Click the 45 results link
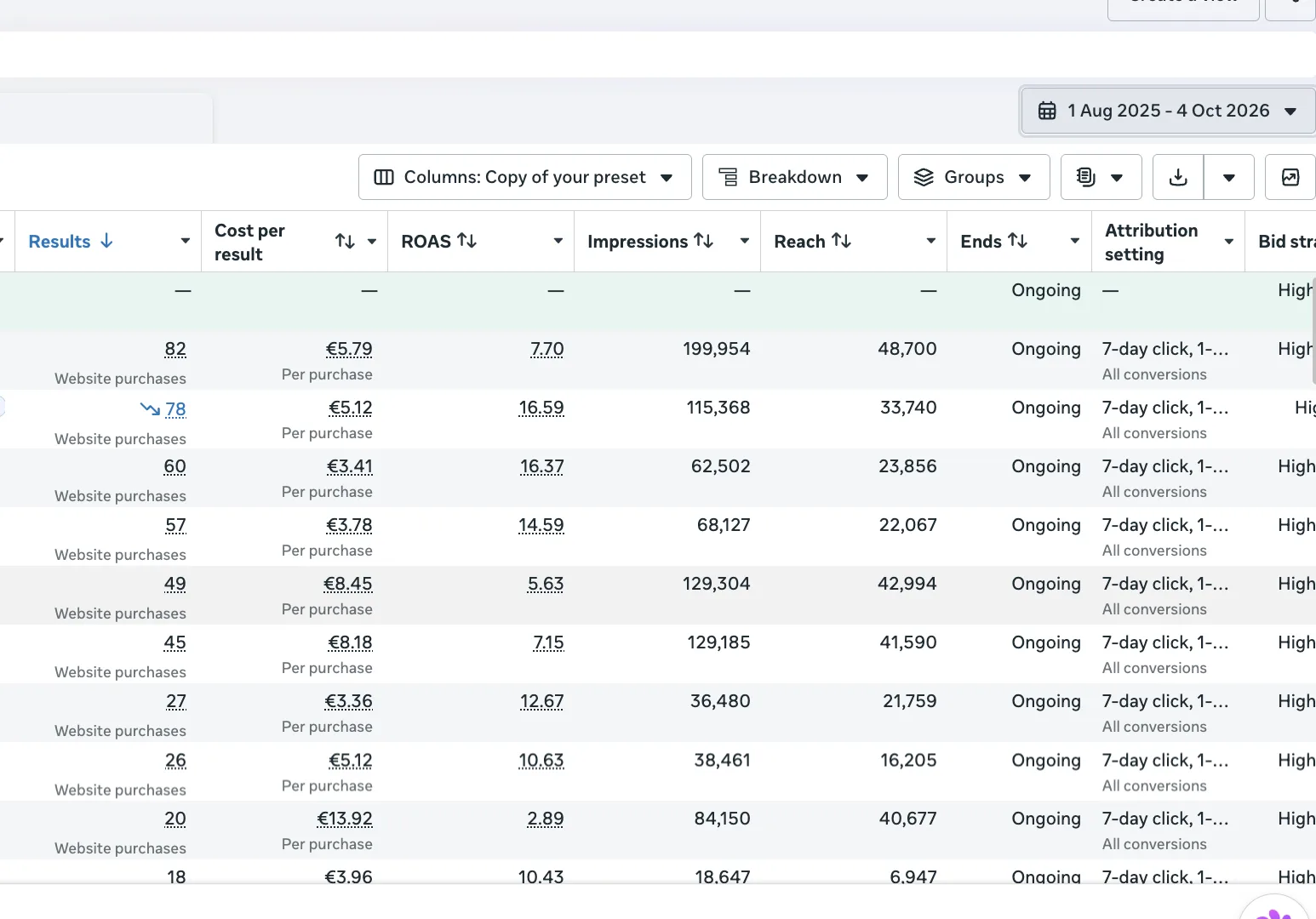 175,642
